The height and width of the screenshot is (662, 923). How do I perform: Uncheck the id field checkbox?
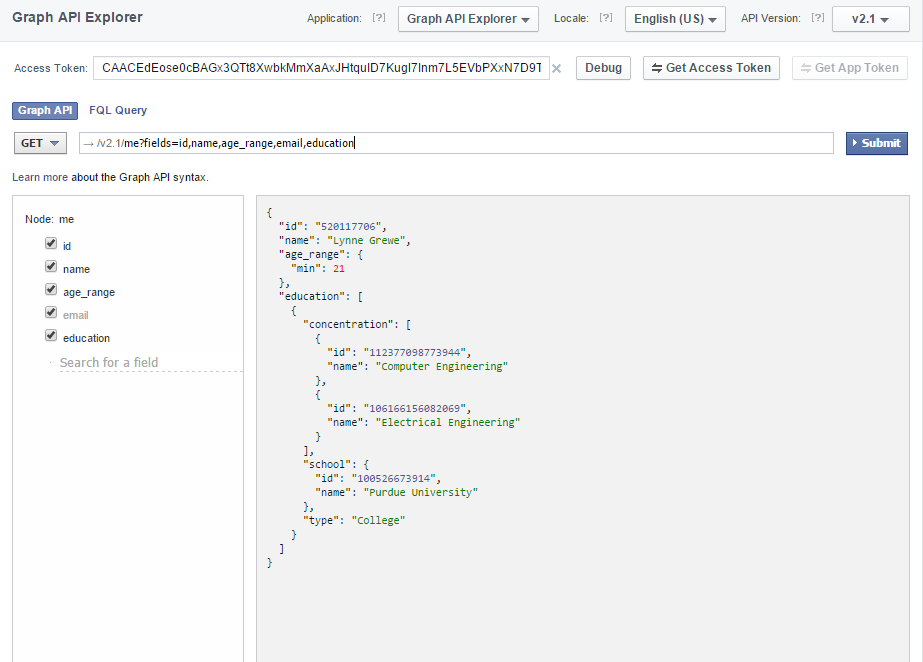click(x=51, y=243)
